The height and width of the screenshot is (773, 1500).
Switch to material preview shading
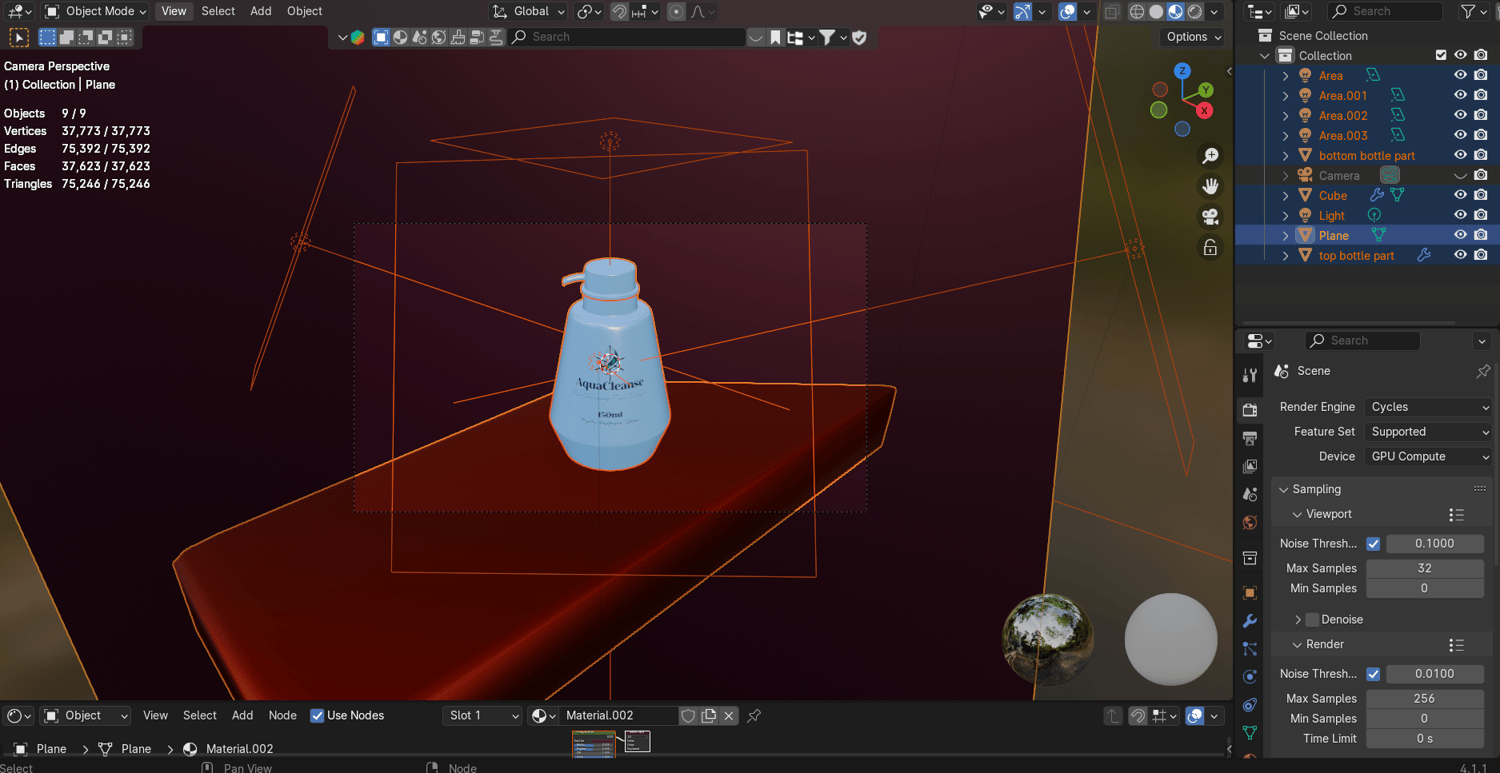(x=1175, y=12)
